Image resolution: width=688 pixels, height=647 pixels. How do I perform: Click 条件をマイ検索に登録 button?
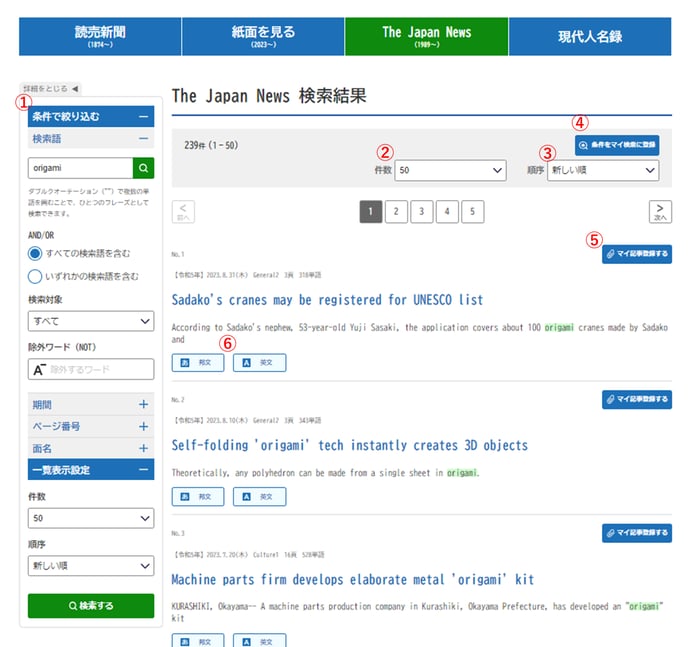click(x=617, y=145)
